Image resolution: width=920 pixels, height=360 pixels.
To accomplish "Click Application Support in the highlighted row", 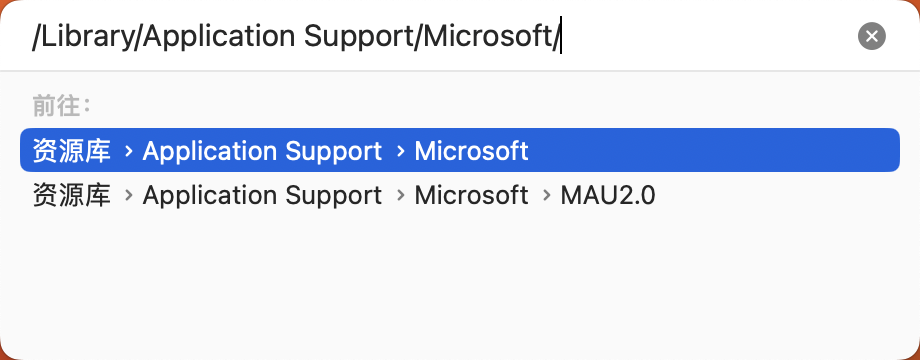I will pyautogui.click(x=262, y=151).
